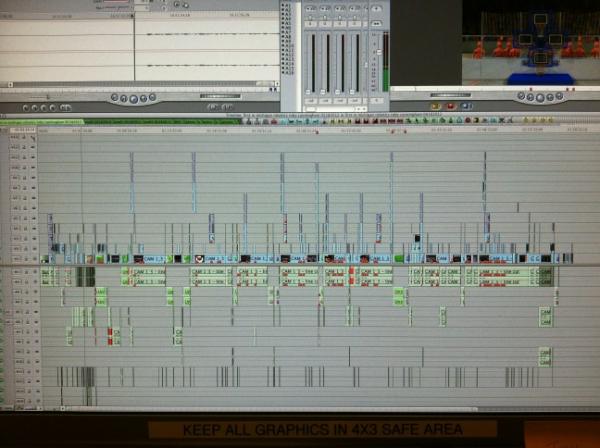Screen dimensions: 600x448
Task: Click the red Overwrite edit button in Canvas
Action: 450,106
